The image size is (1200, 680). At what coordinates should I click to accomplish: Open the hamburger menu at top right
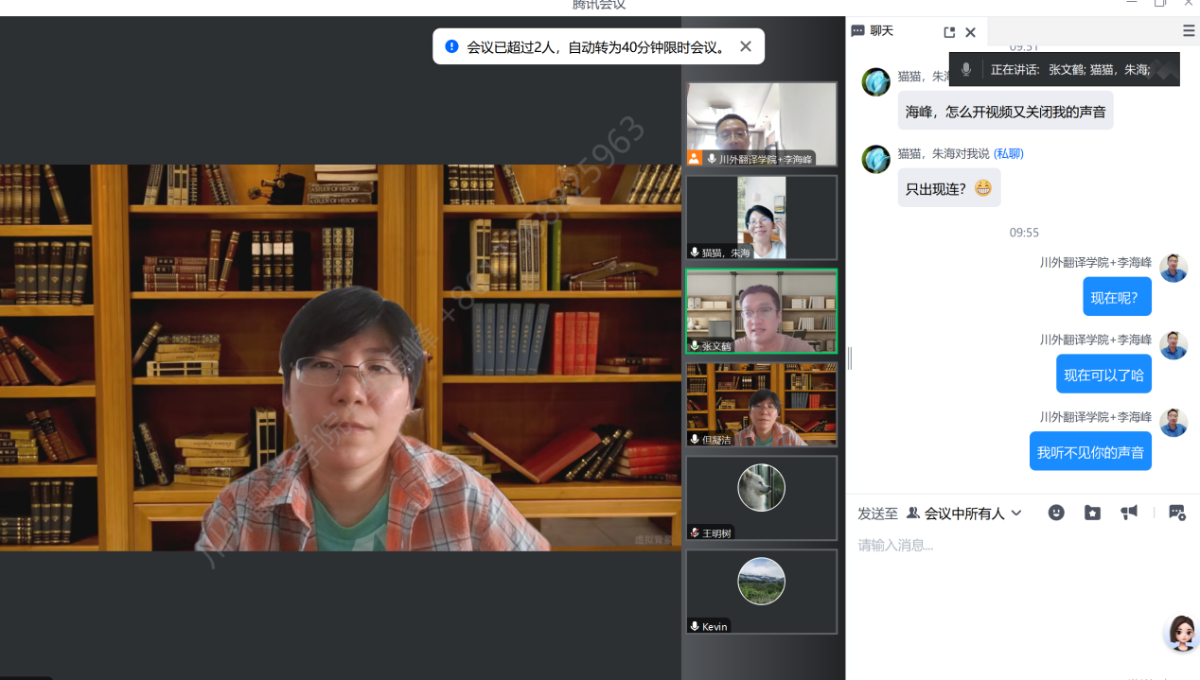coord(1188,31)
